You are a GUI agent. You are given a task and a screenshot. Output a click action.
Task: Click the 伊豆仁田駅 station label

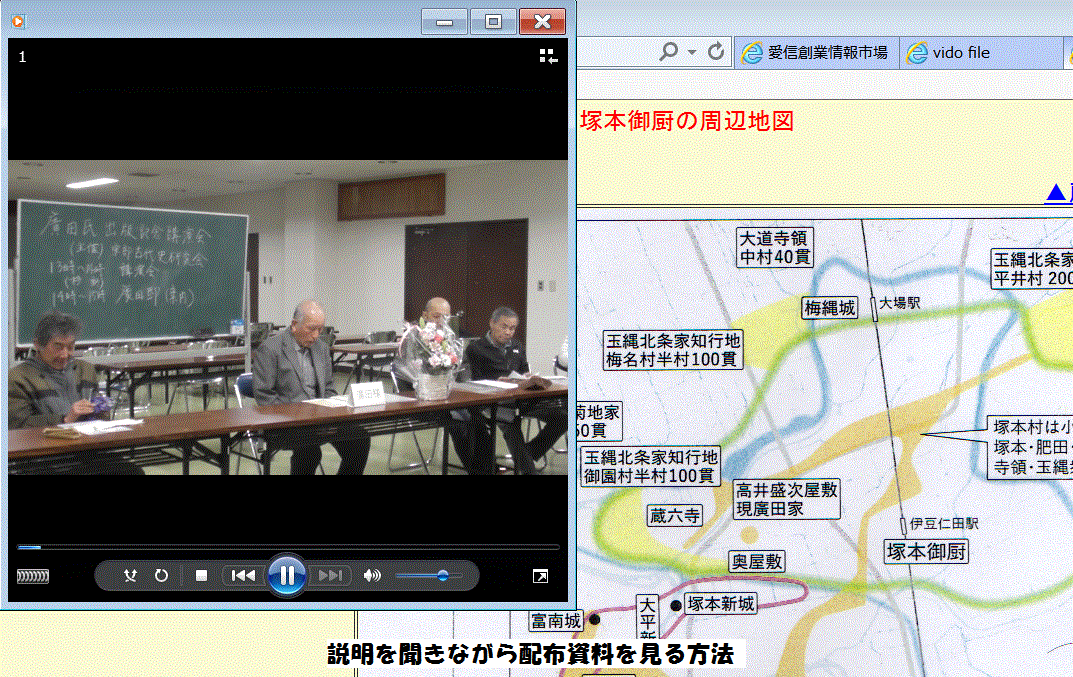coord(944,524)
